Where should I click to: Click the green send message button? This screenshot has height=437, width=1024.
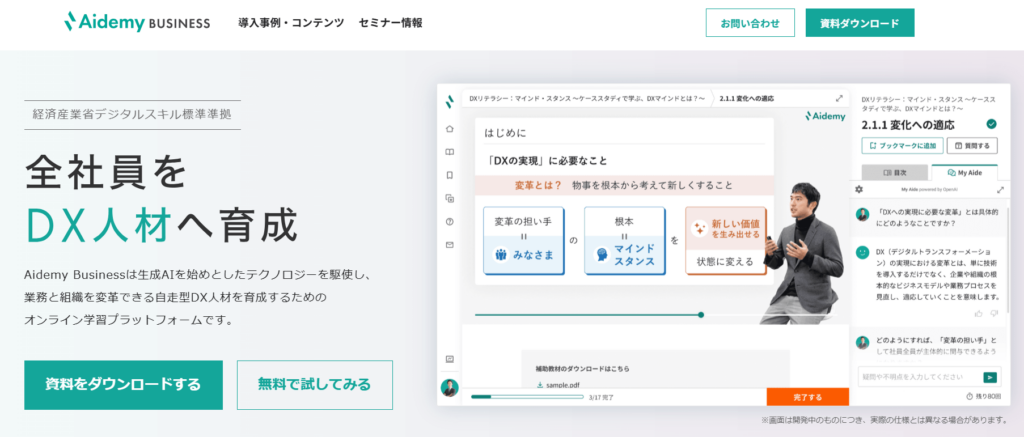click(992, 377)
